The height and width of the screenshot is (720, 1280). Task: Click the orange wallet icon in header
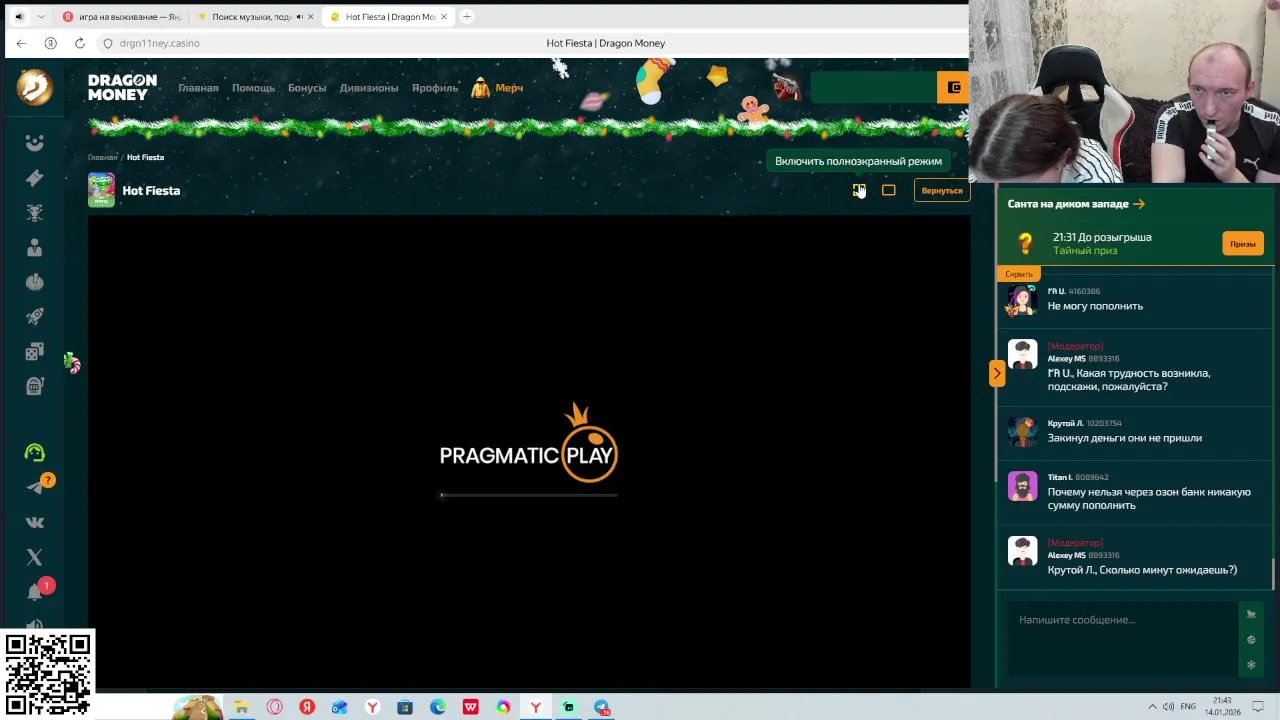tap(954, 88)
